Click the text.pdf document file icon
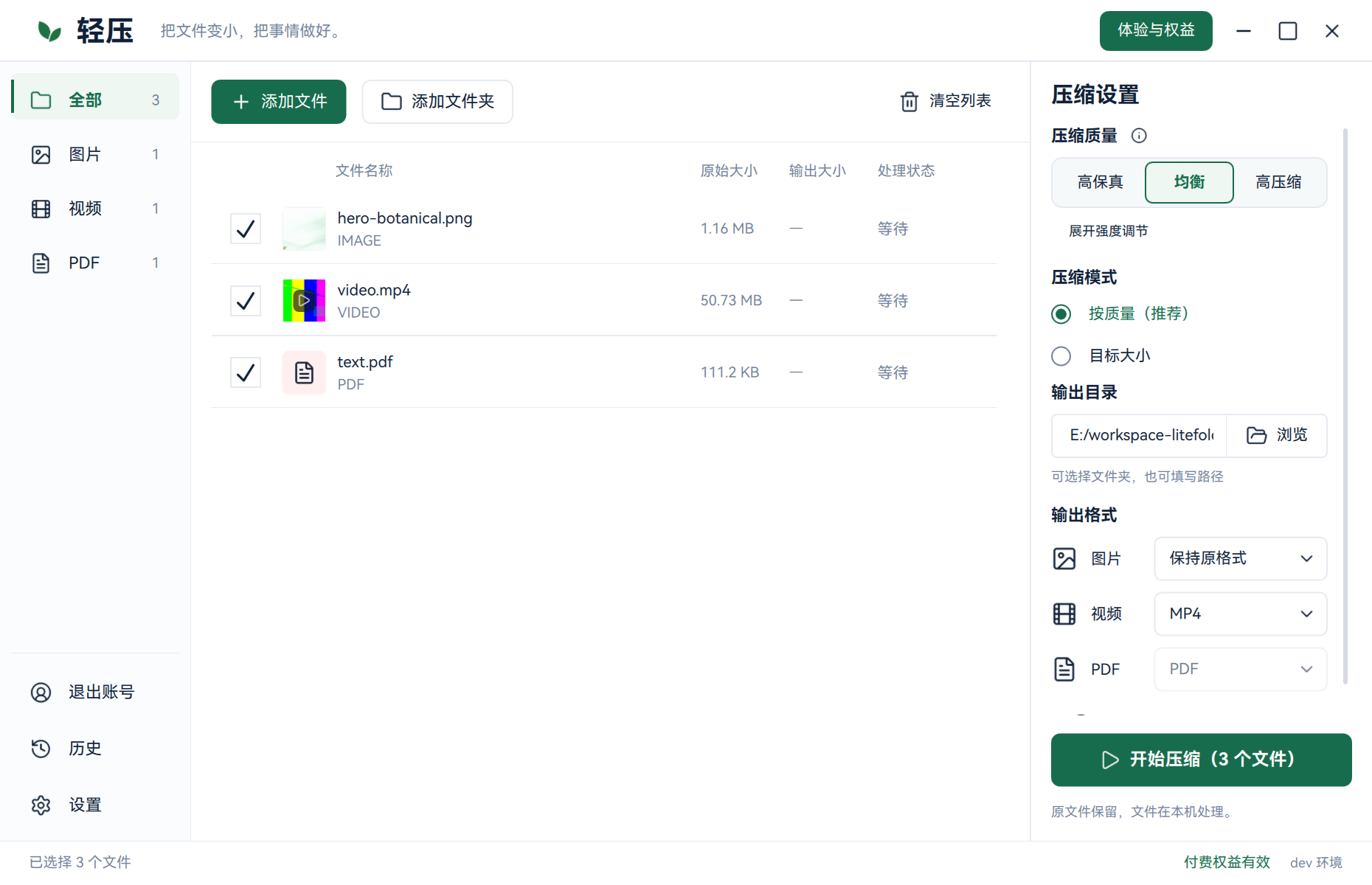Viewport: 1372px width, 885px height. tap(304, 372)
